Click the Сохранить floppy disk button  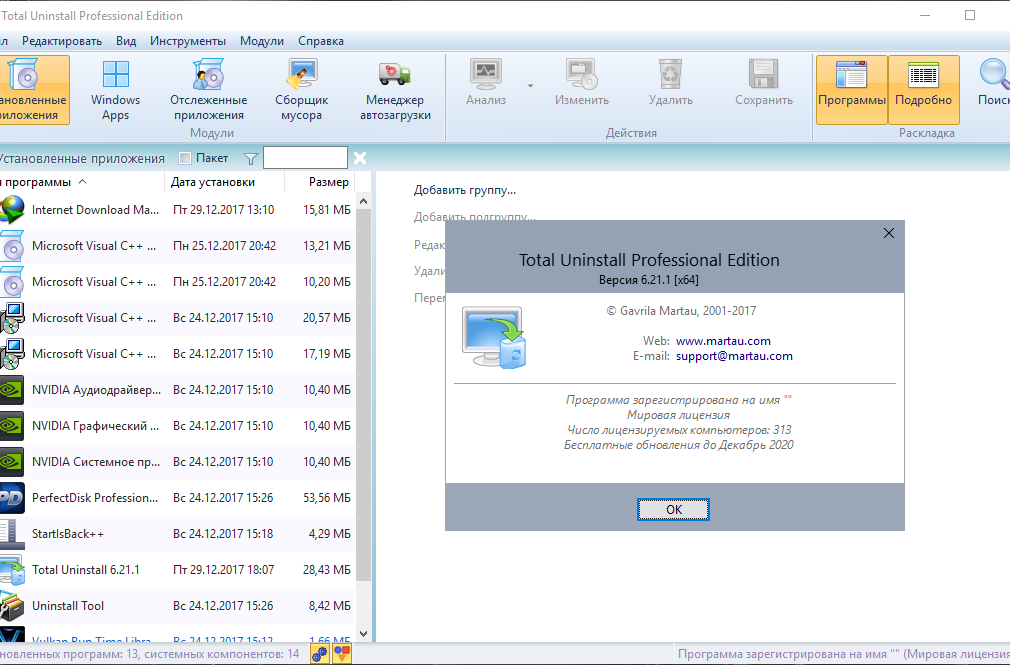764,84
